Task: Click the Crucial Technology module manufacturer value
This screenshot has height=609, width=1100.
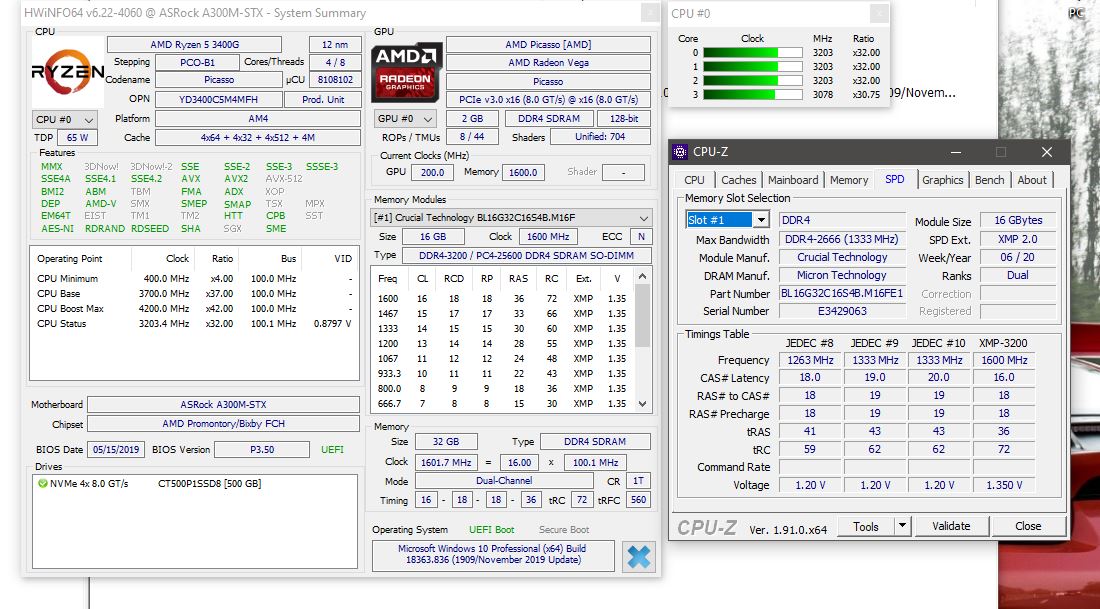Action: click(843, 257)
